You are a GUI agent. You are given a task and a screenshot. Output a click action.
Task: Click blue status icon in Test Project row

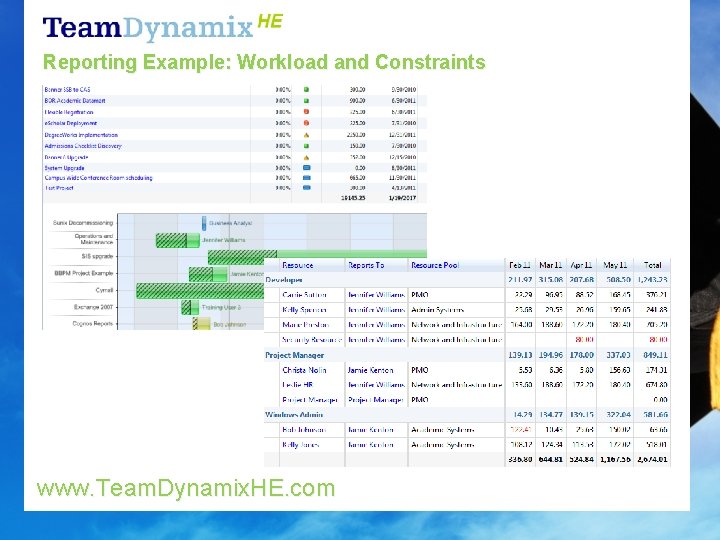[307, 188]
